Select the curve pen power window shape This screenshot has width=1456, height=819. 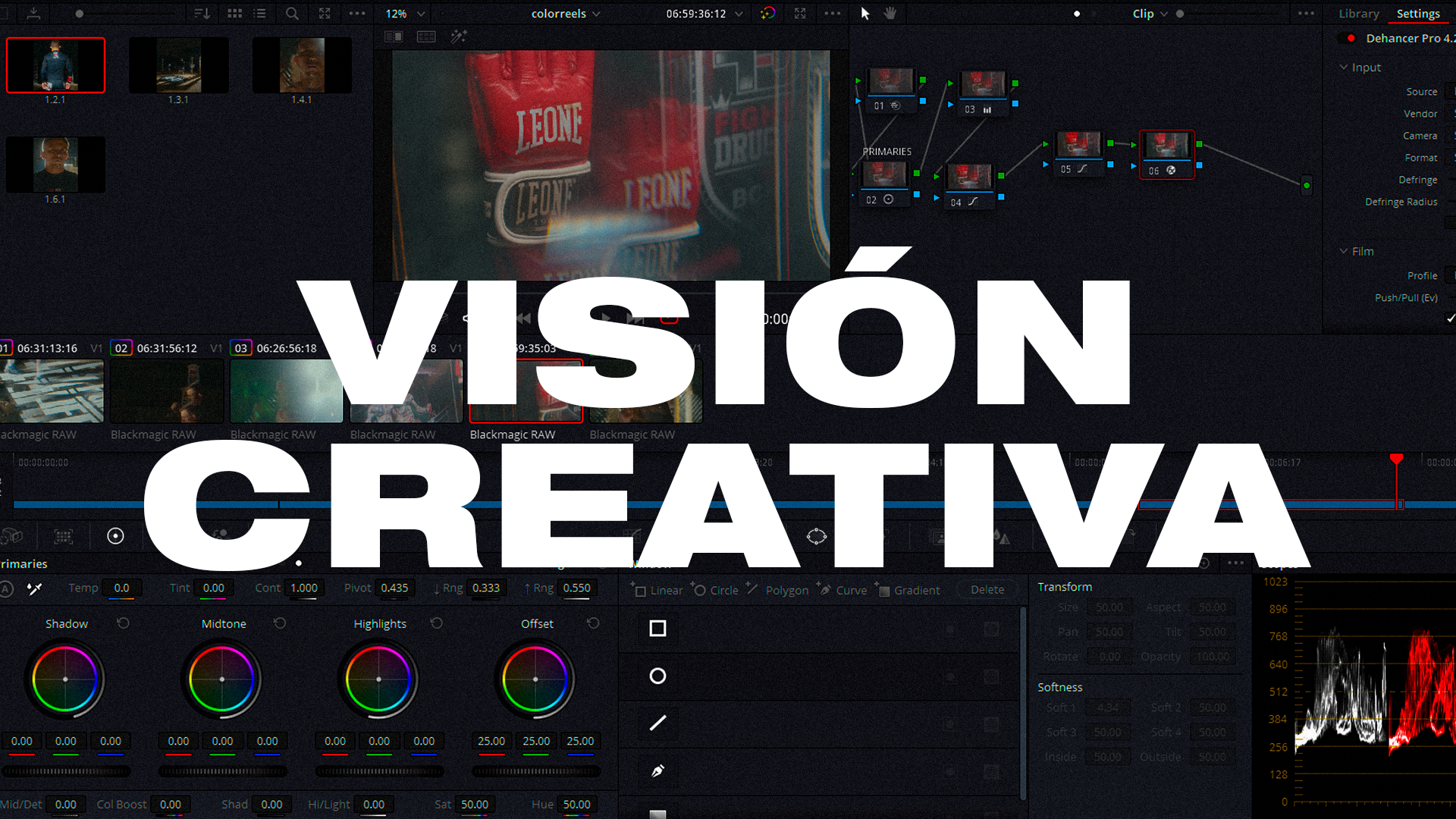click(x=657, y=770)
